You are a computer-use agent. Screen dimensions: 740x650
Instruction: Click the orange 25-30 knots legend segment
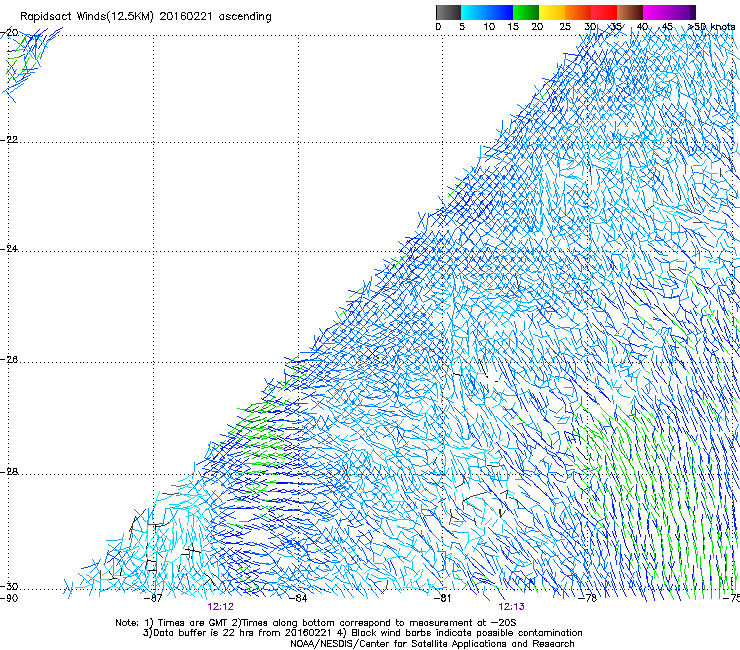(x=578, y=12)
